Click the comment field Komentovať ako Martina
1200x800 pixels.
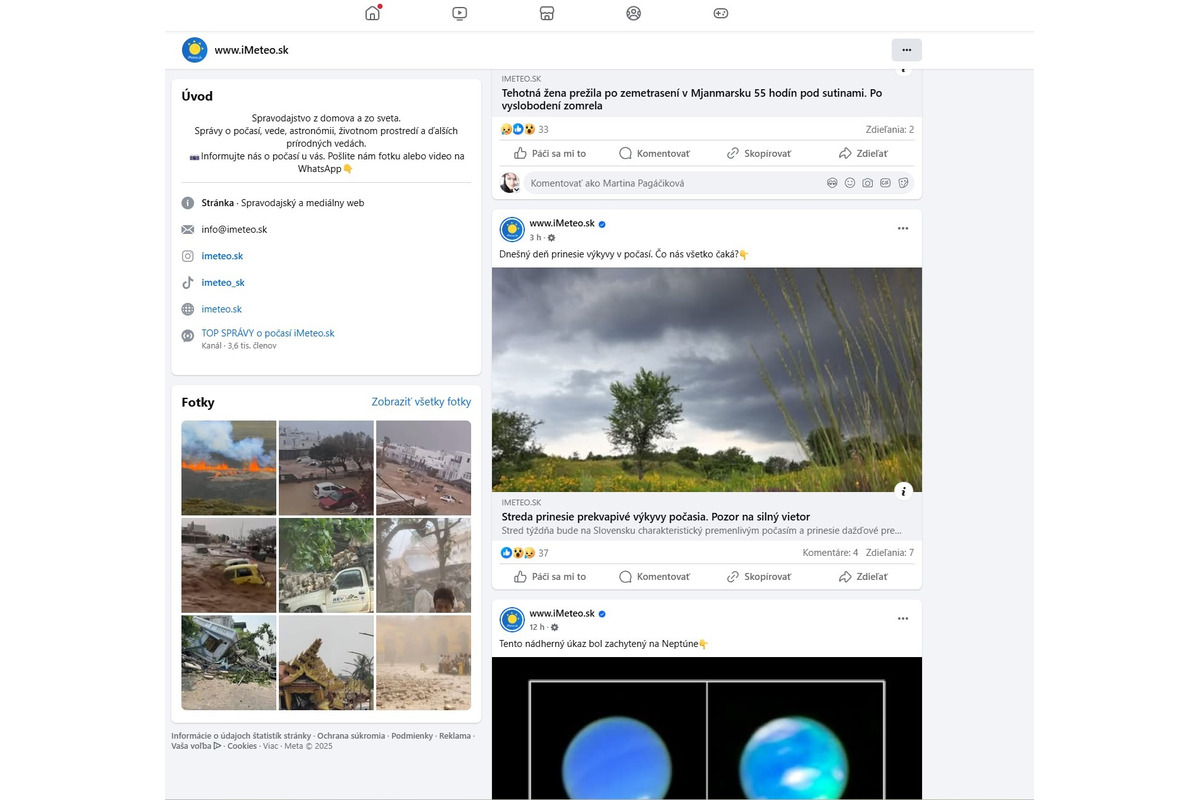(670, 183)
